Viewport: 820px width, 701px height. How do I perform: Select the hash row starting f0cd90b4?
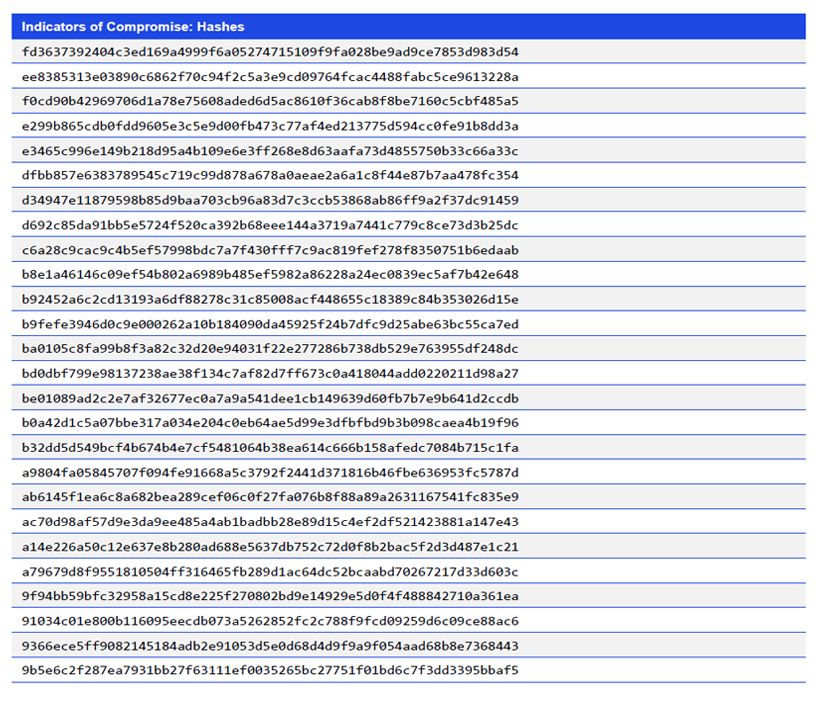[270, 101]
